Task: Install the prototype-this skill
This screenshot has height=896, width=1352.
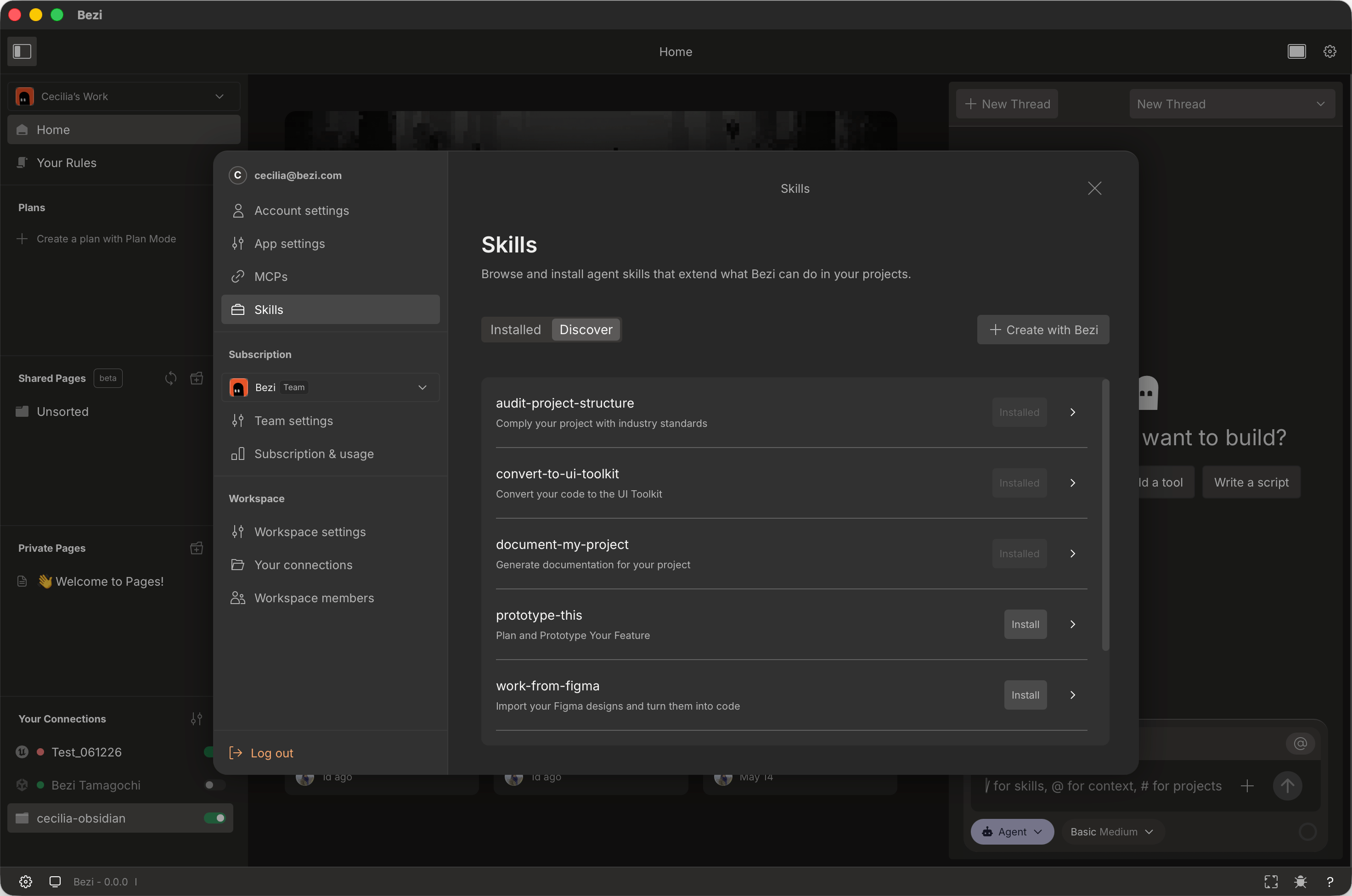Action: pyautogui.click(x=1025, y=624)
